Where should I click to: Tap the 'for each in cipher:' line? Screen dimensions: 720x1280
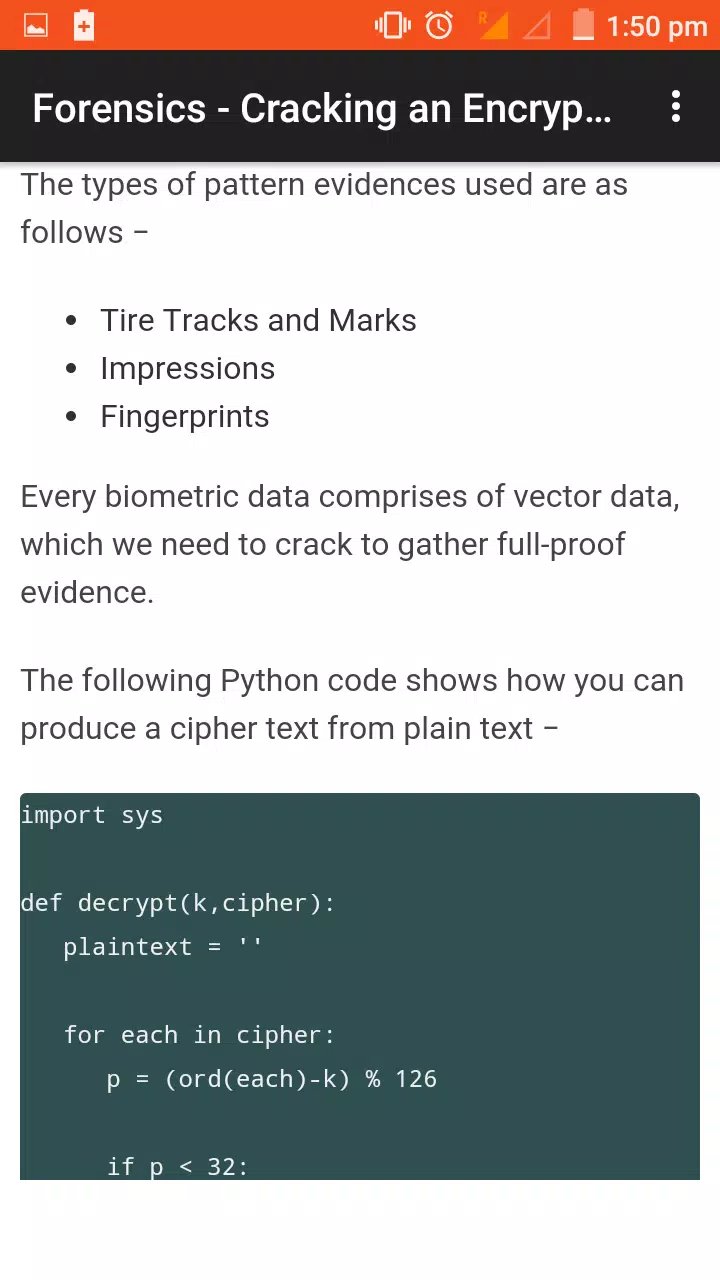(199, 1035)
